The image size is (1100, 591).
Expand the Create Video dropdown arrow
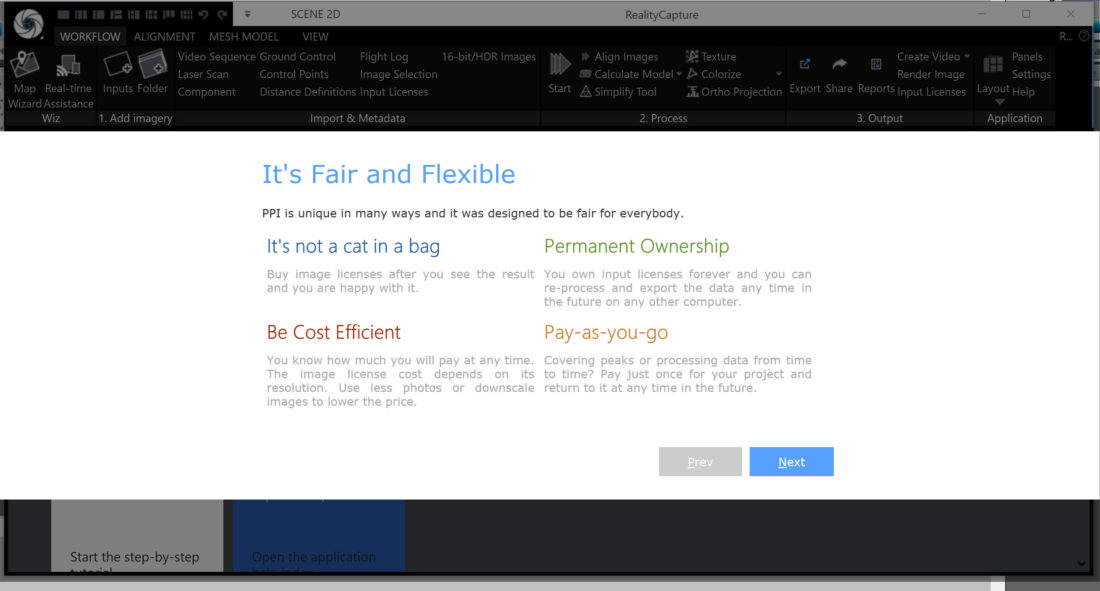(967, 57)
